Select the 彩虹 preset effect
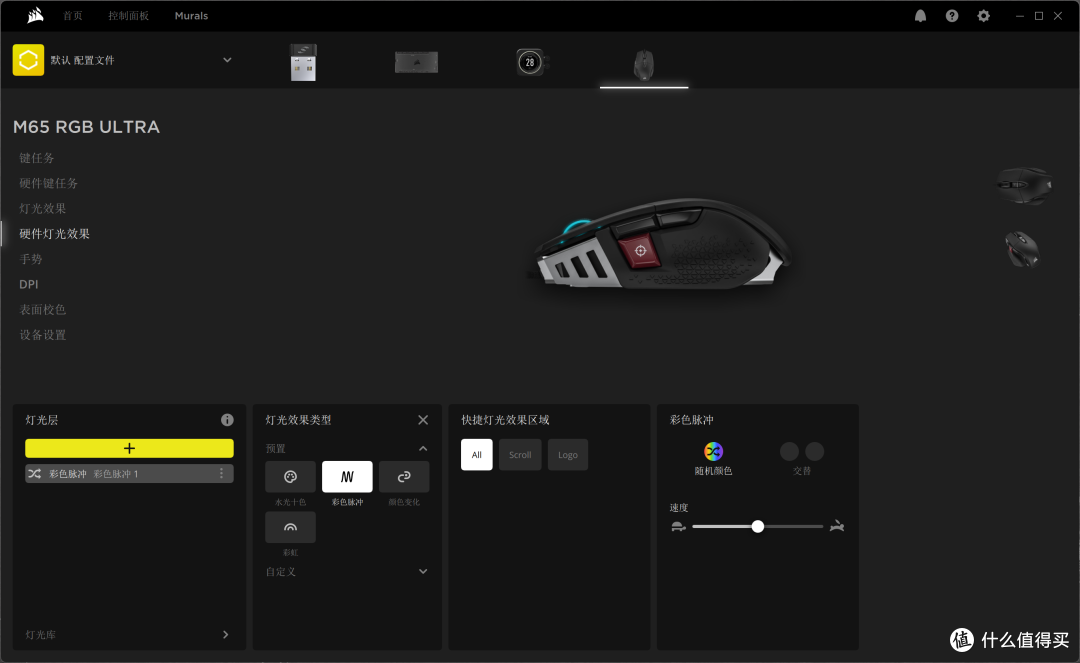Image resolution: width=1080 pixels, height=663 pixels. [x=291, y=527]
